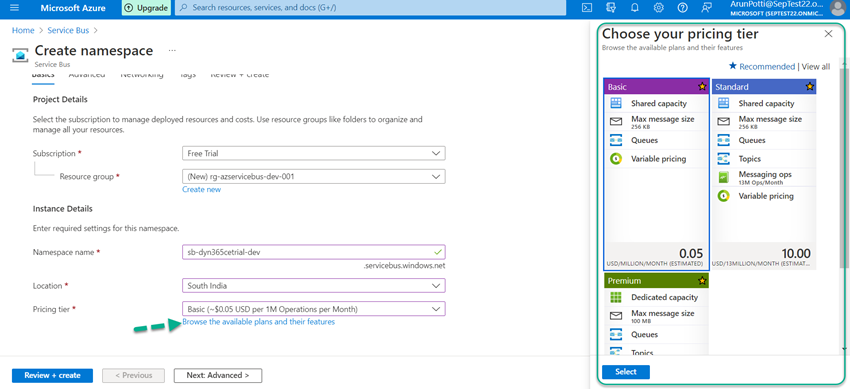Click the 10.00 USD price on Standard
The height and width of the screenshot is (389, 850).
point(796,254)
